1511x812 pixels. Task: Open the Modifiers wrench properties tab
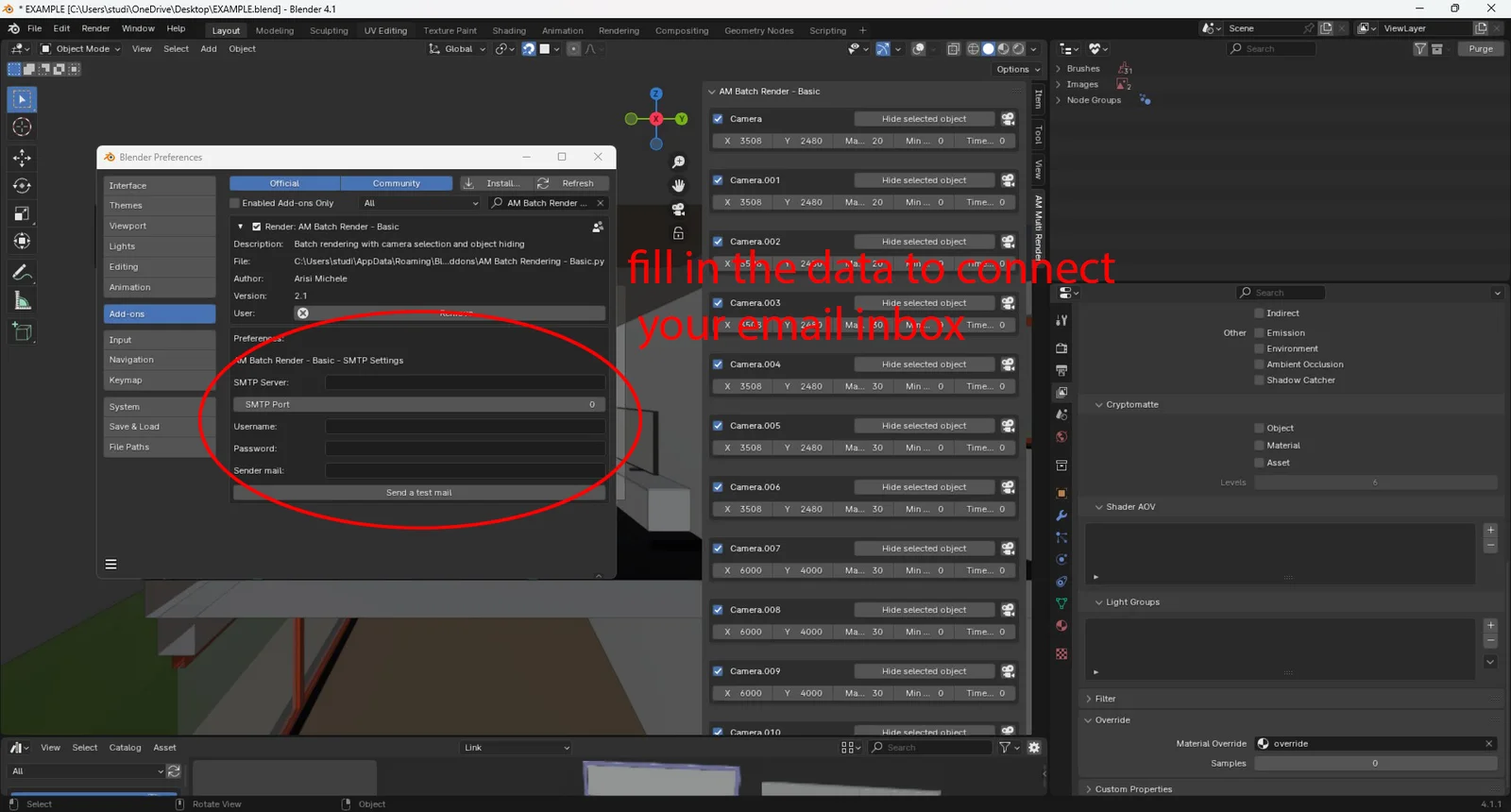(1061, 516)
